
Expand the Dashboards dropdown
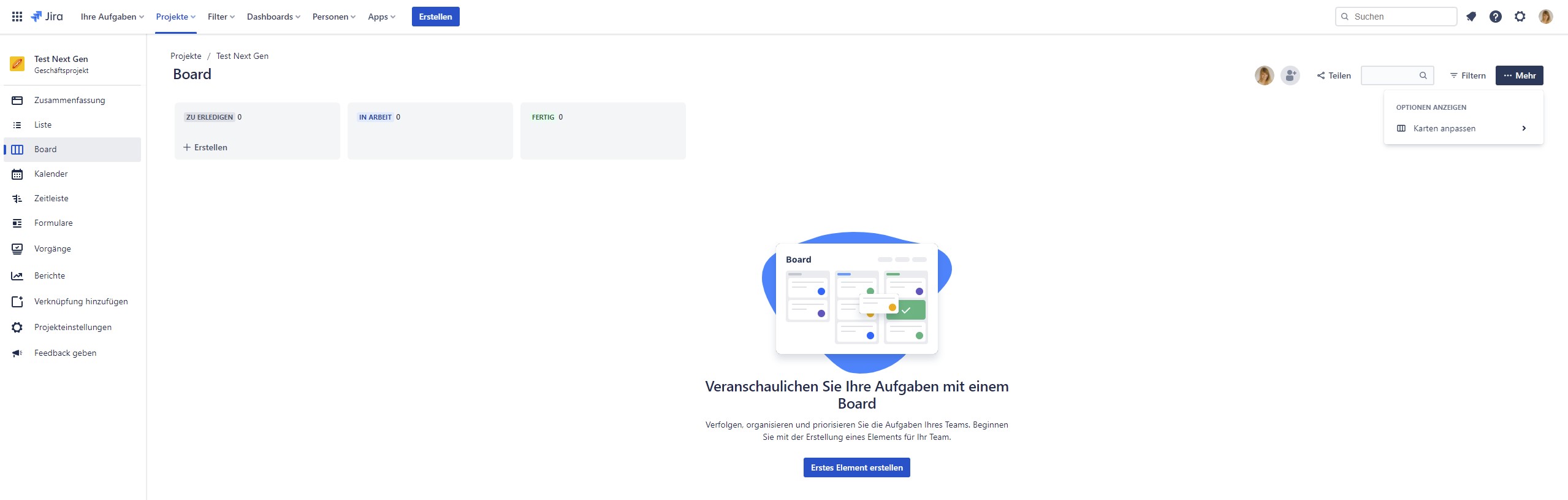pyautogui.click(x=273, y=17)
